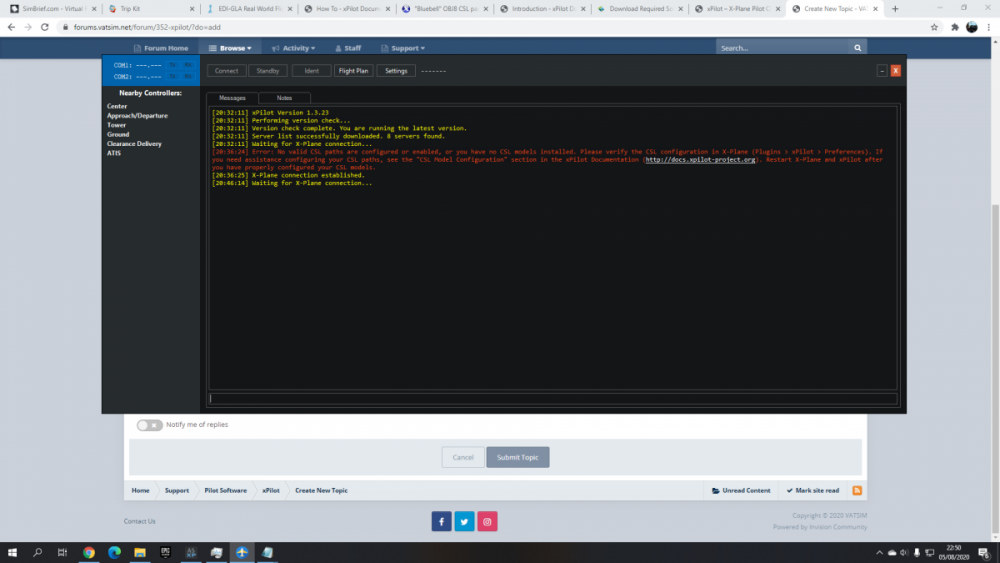
Task: Open xPilot Settings
Action: 396,71
